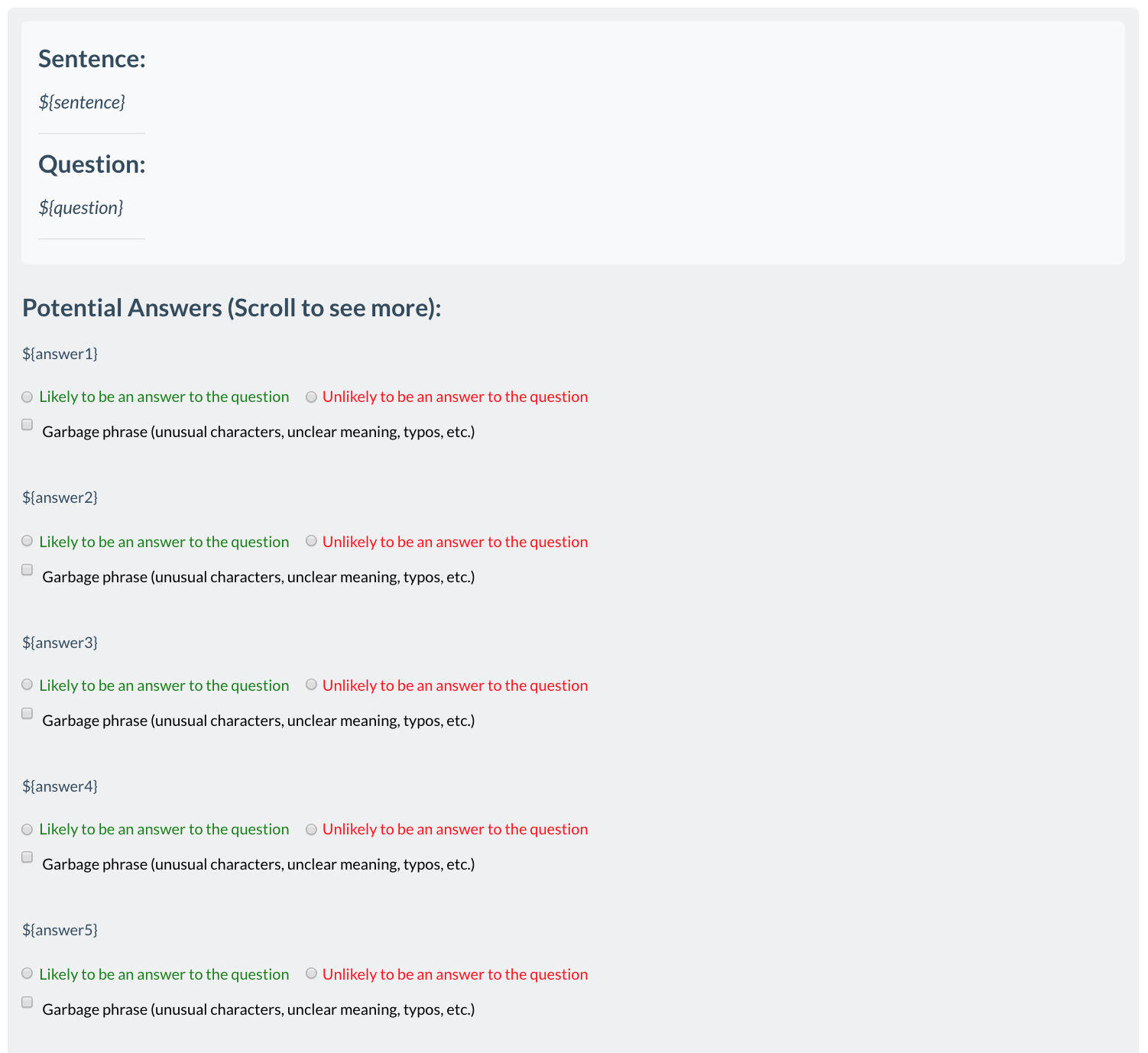Toggle Garbage phrase checkbox for answer5

[28, 1003]
